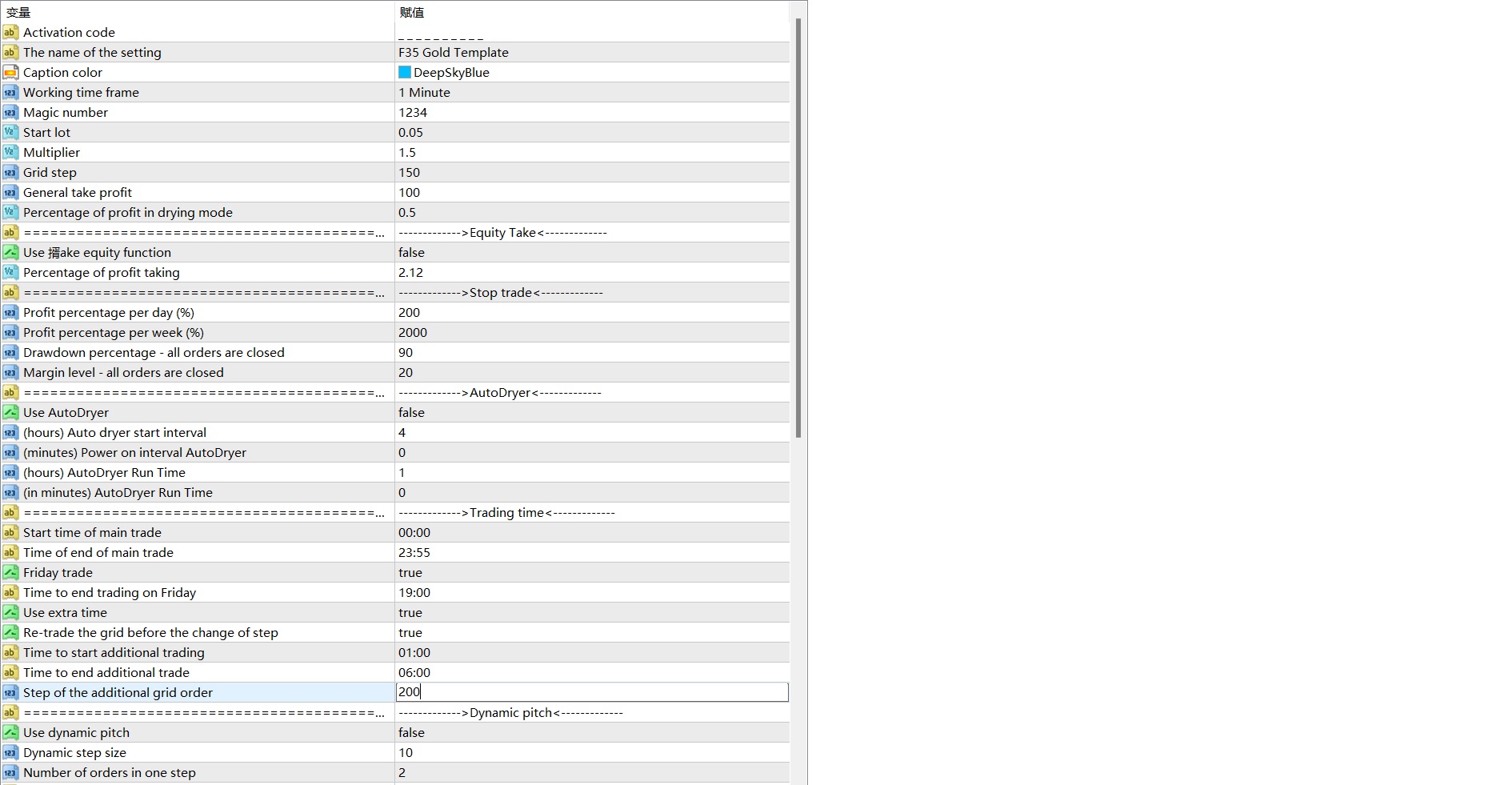1512x785 pixels.
Task: Select the icon next to Percentage of profit taking
Action: point(10,272)
